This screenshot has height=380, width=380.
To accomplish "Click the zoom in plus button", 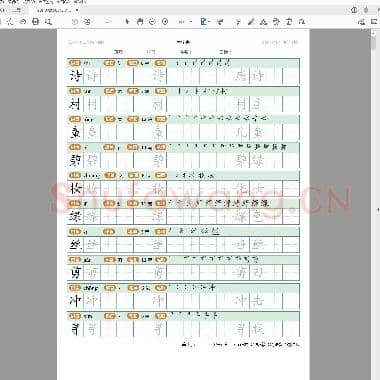I will coord(165,22).
